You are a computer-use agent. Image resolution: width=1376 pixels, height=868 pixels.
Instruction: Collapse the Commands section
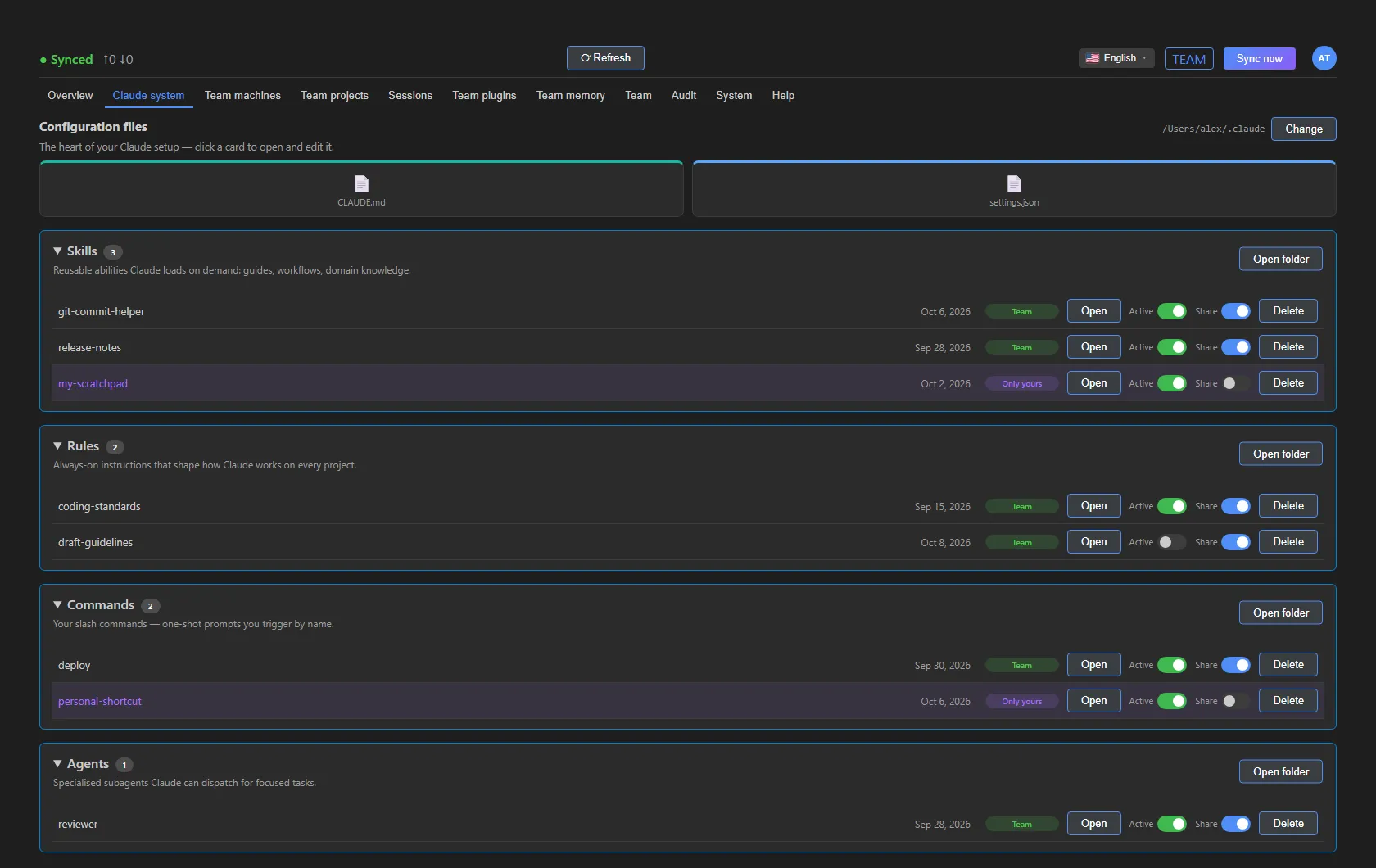click(57, 605)
